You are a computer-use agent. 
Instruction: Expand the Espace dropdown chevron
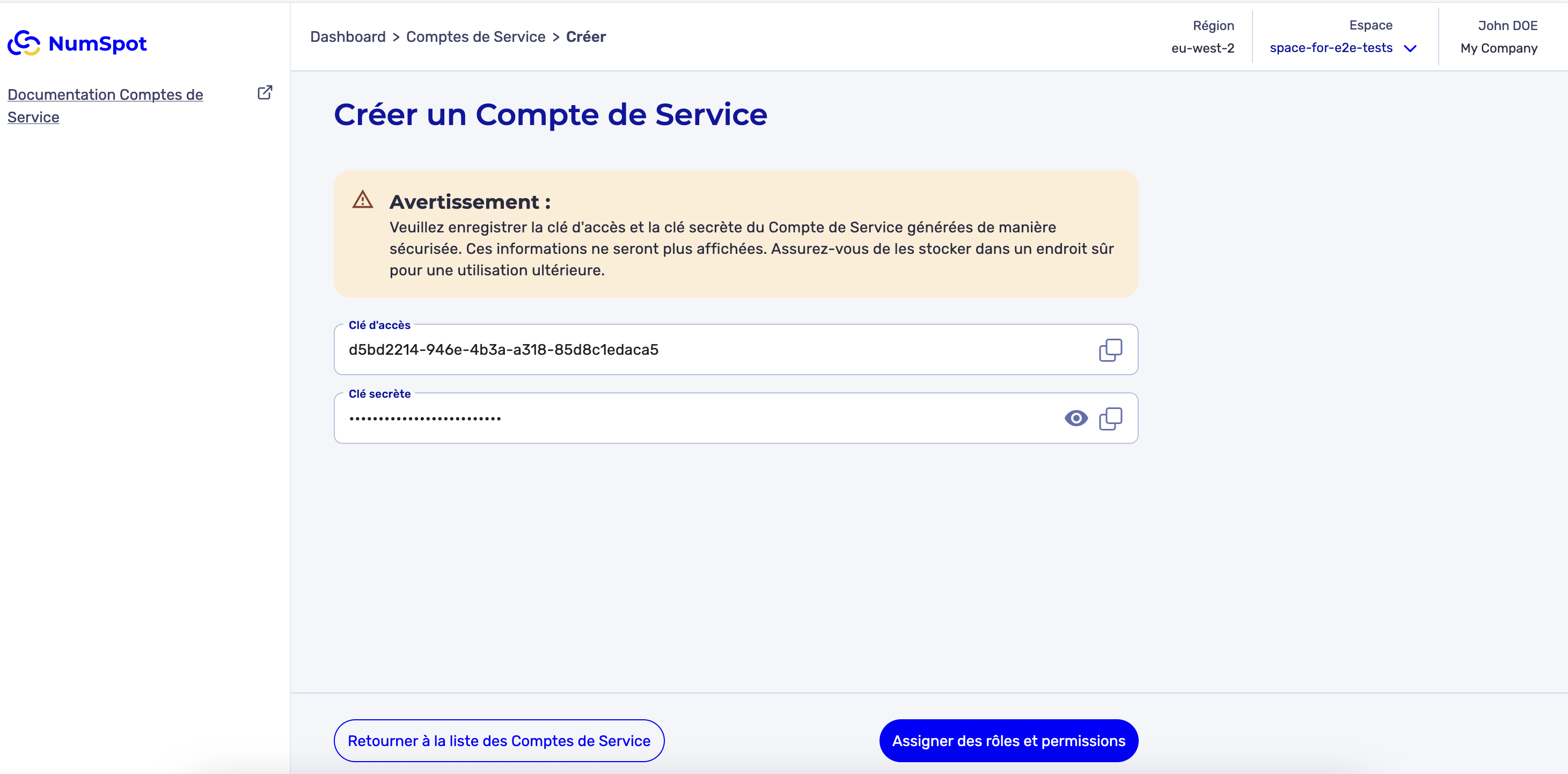(1410, 48)
